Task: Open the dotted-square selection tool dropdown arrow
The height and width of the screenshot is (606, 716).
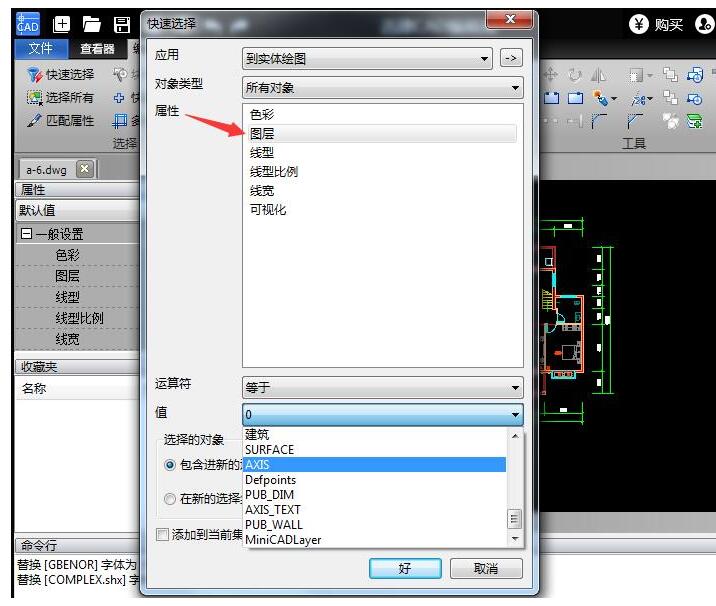Action: click(x=650, y=75)
